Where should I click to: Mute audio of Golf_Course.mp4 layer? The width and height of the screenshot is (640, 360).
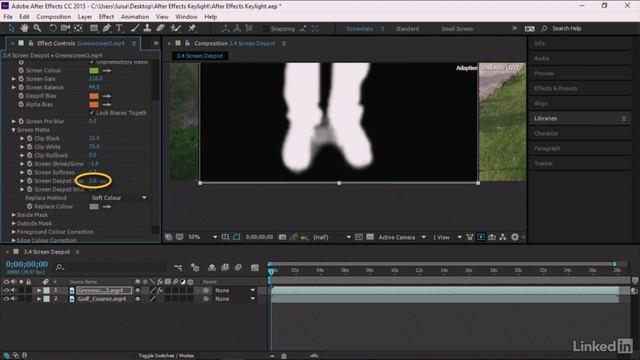coord(13,299)
